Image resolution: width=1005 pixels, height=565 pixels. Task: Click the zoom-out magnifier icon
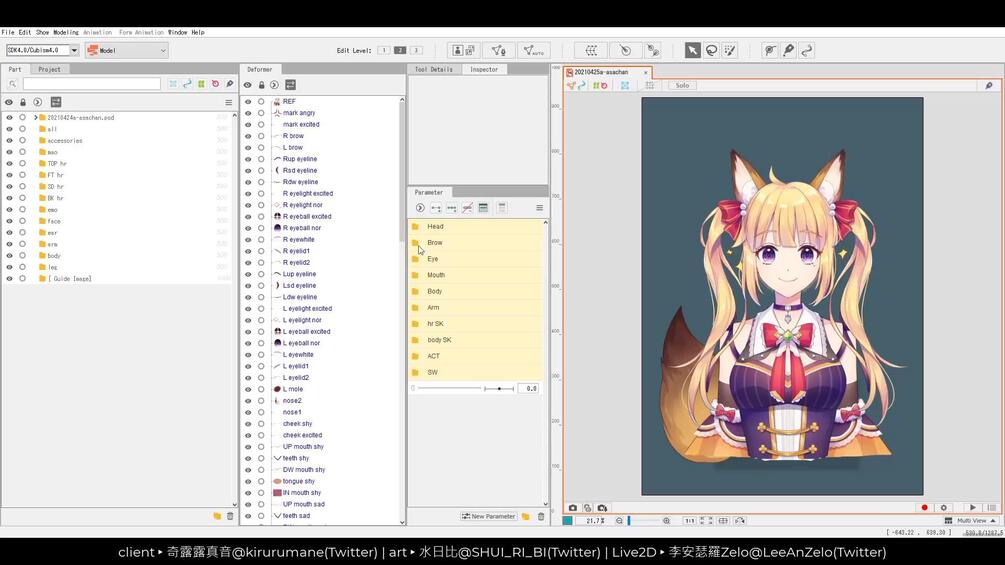(619, 521)
